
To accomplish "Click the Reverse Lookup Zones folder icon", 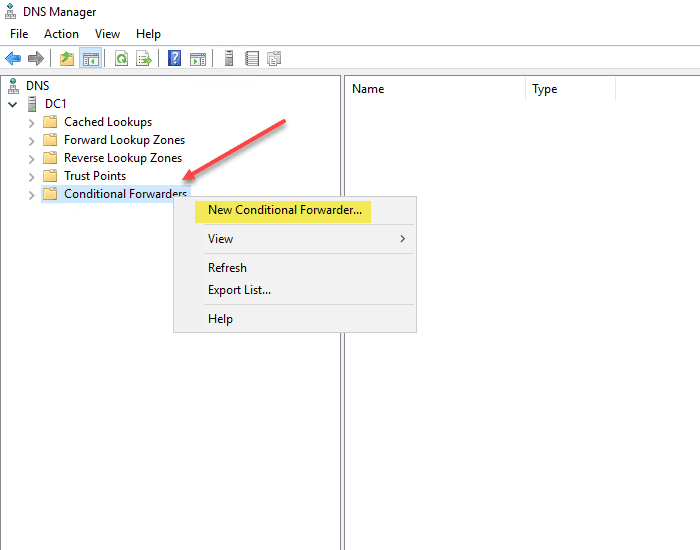I will pyautogui.click(x=50, y=158).
